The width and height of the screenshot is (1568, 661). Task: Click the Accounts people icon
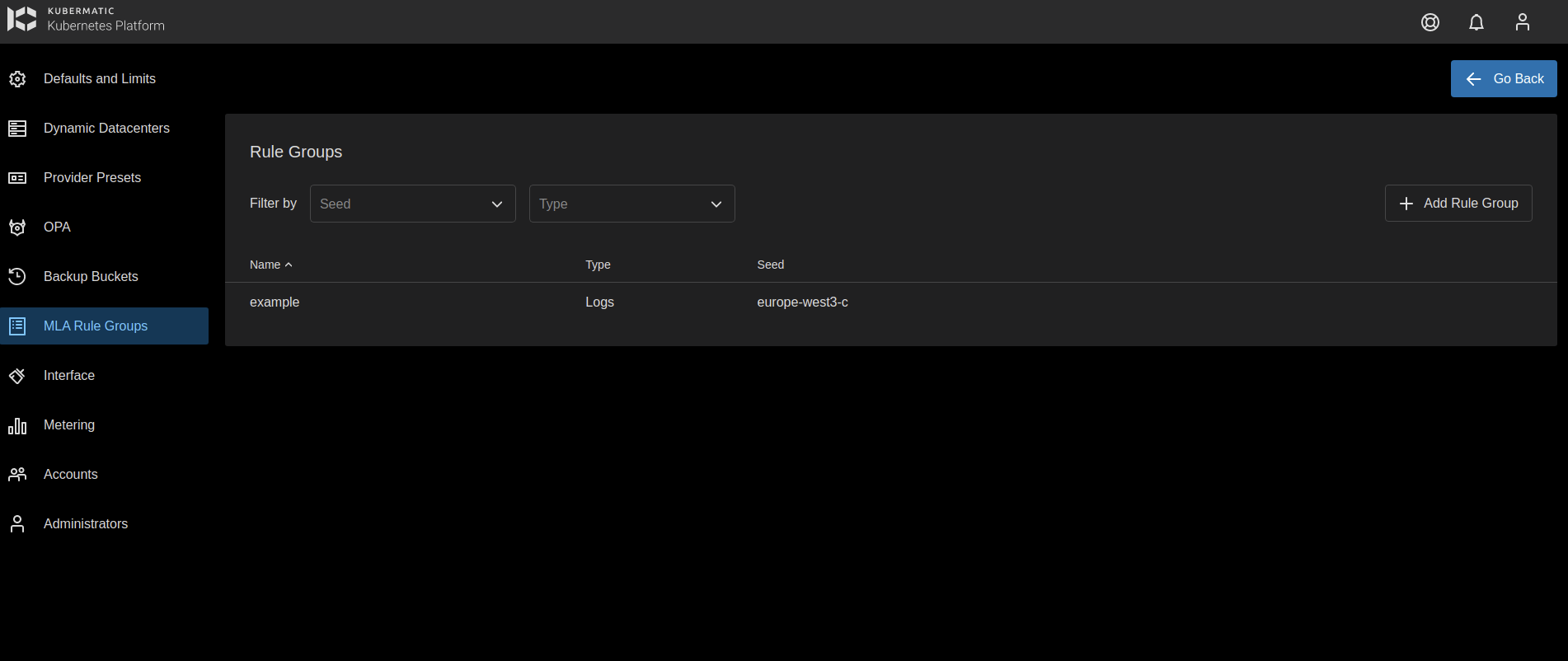17,475
